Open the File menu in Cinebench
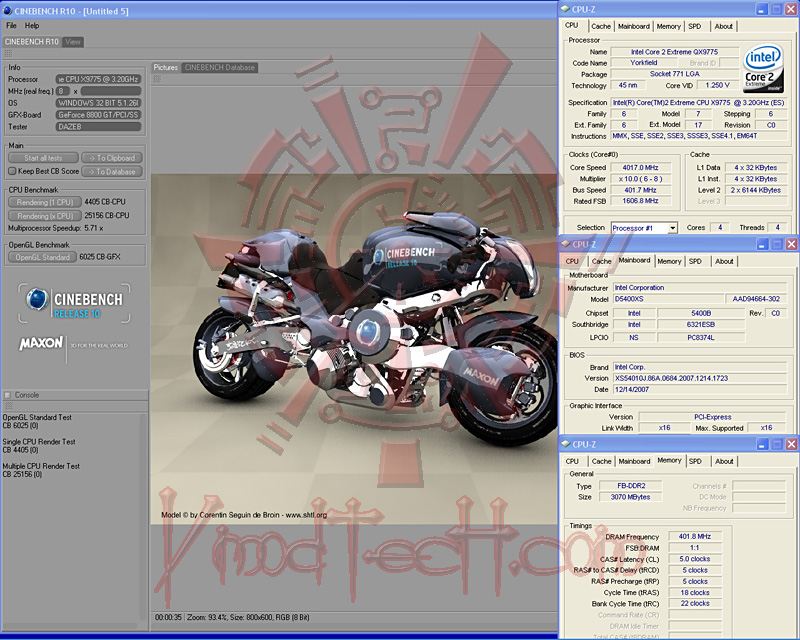Viewport: 800px width, 640px height. pyautogui.click(x=11, y=26)
